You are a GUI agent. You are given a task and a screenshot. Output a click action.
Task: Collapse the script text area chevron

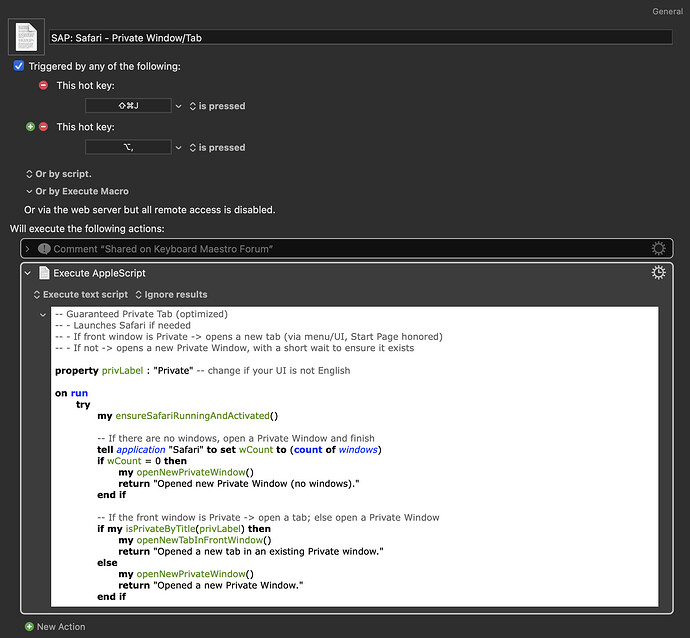[43, 315]
